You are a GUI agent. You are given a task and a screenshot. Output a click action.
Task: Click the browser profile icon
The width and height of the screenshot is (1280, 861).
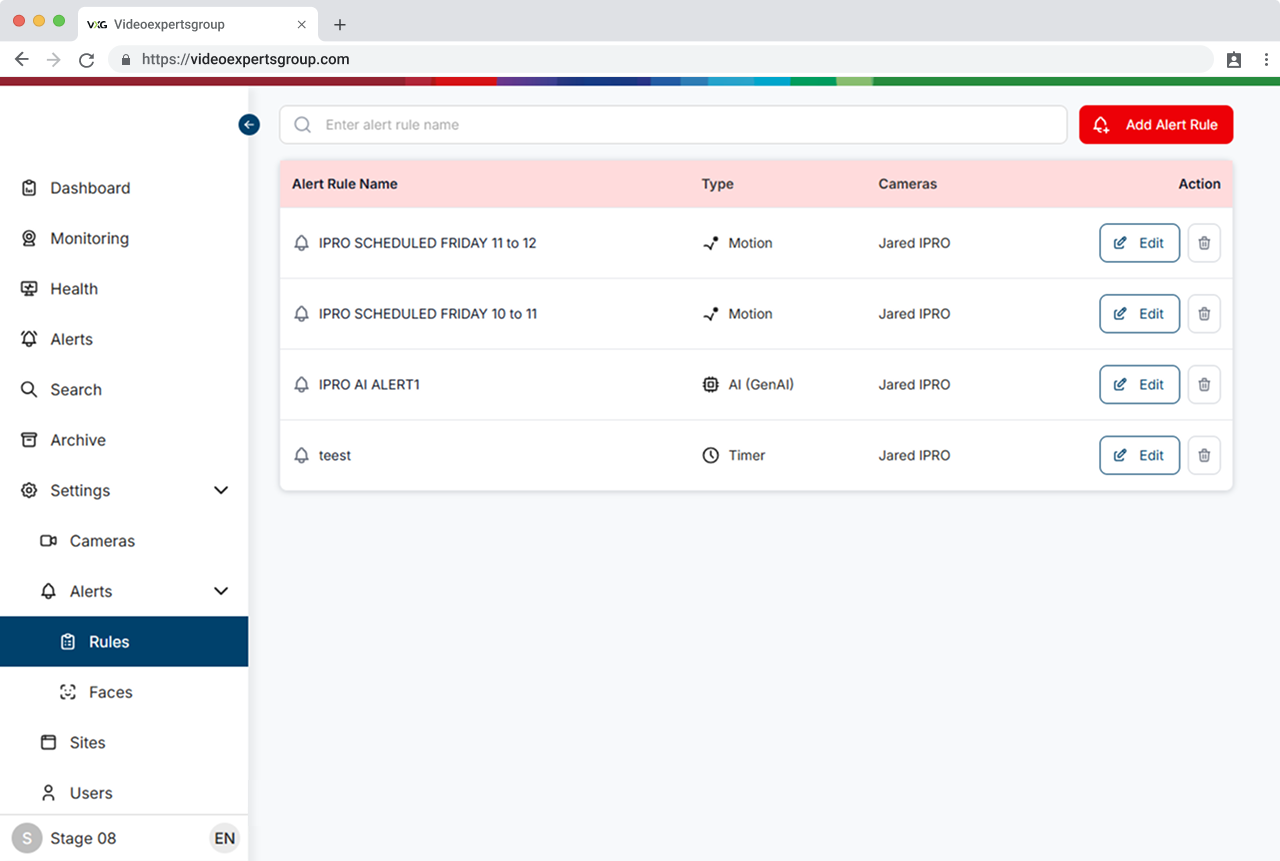click(x=1234, y=60)
